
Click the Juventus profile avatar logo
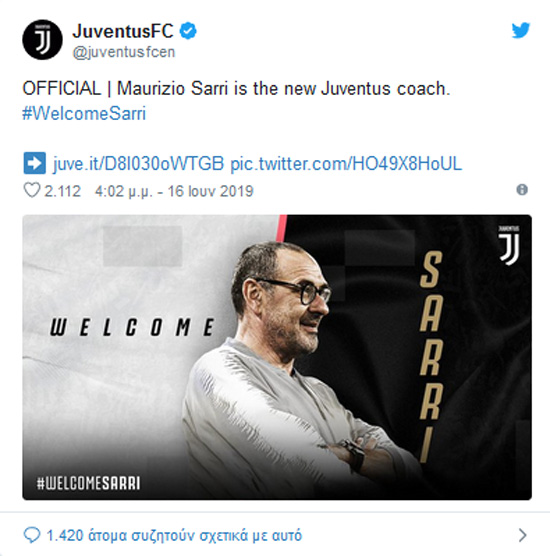(42, 39)
